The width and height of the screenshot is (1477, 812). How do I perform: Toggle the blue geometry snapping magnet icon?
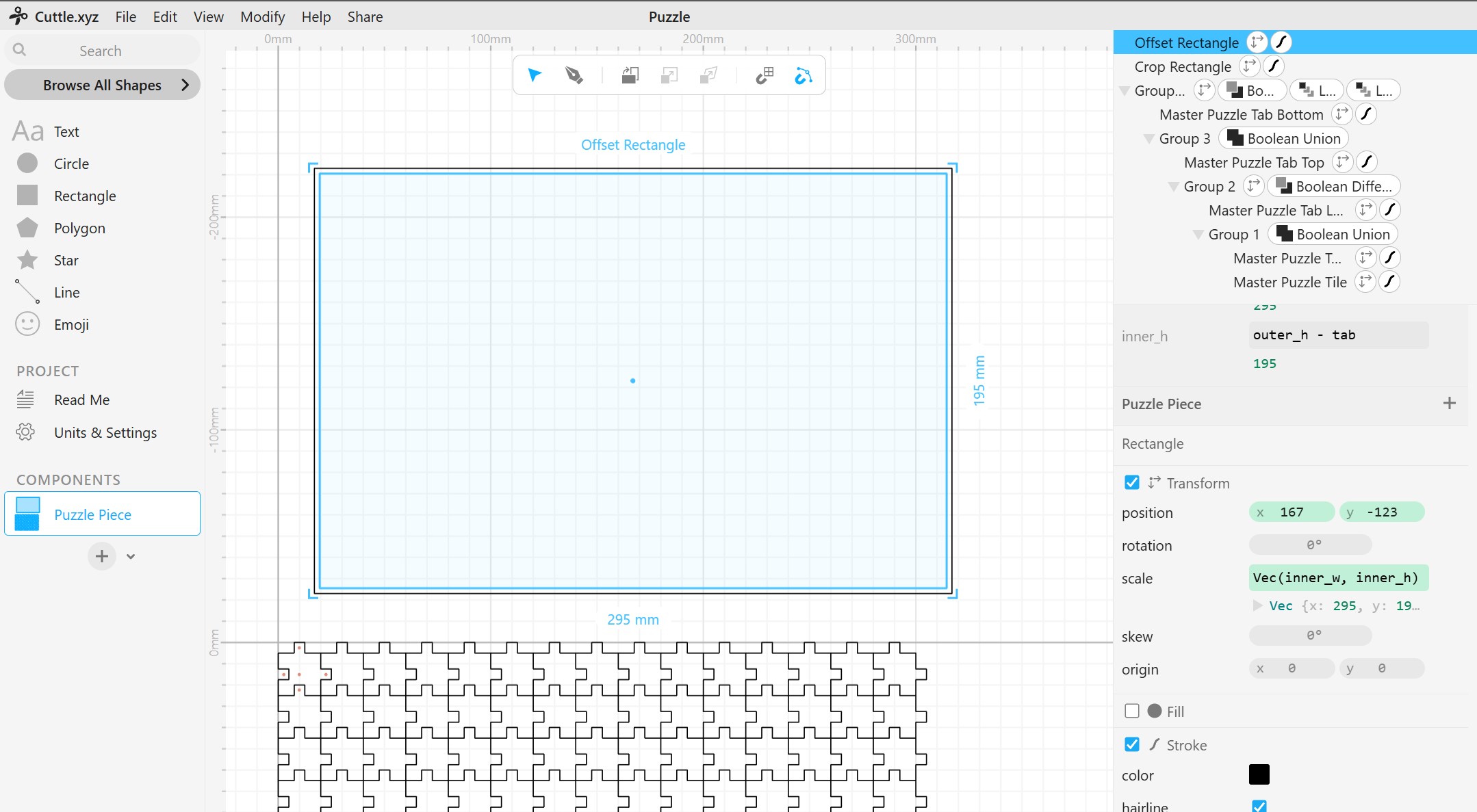coord(804,75)
